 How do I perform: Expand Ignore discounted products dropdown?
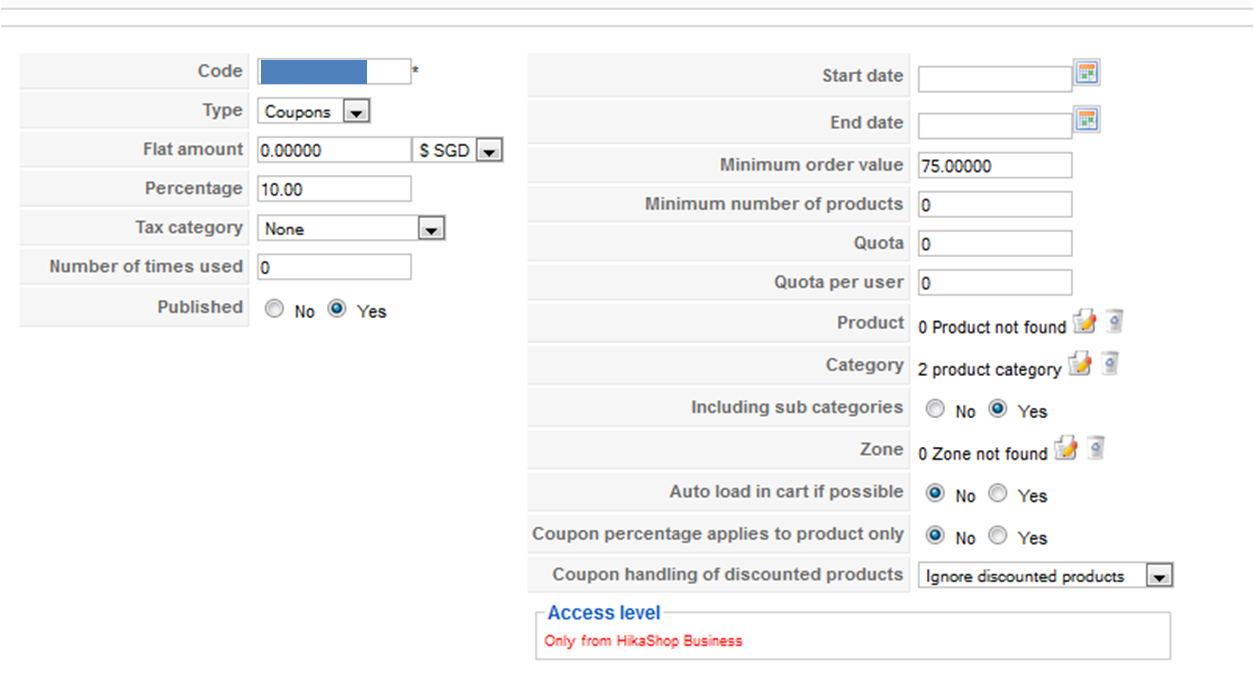click(1045, 576)
